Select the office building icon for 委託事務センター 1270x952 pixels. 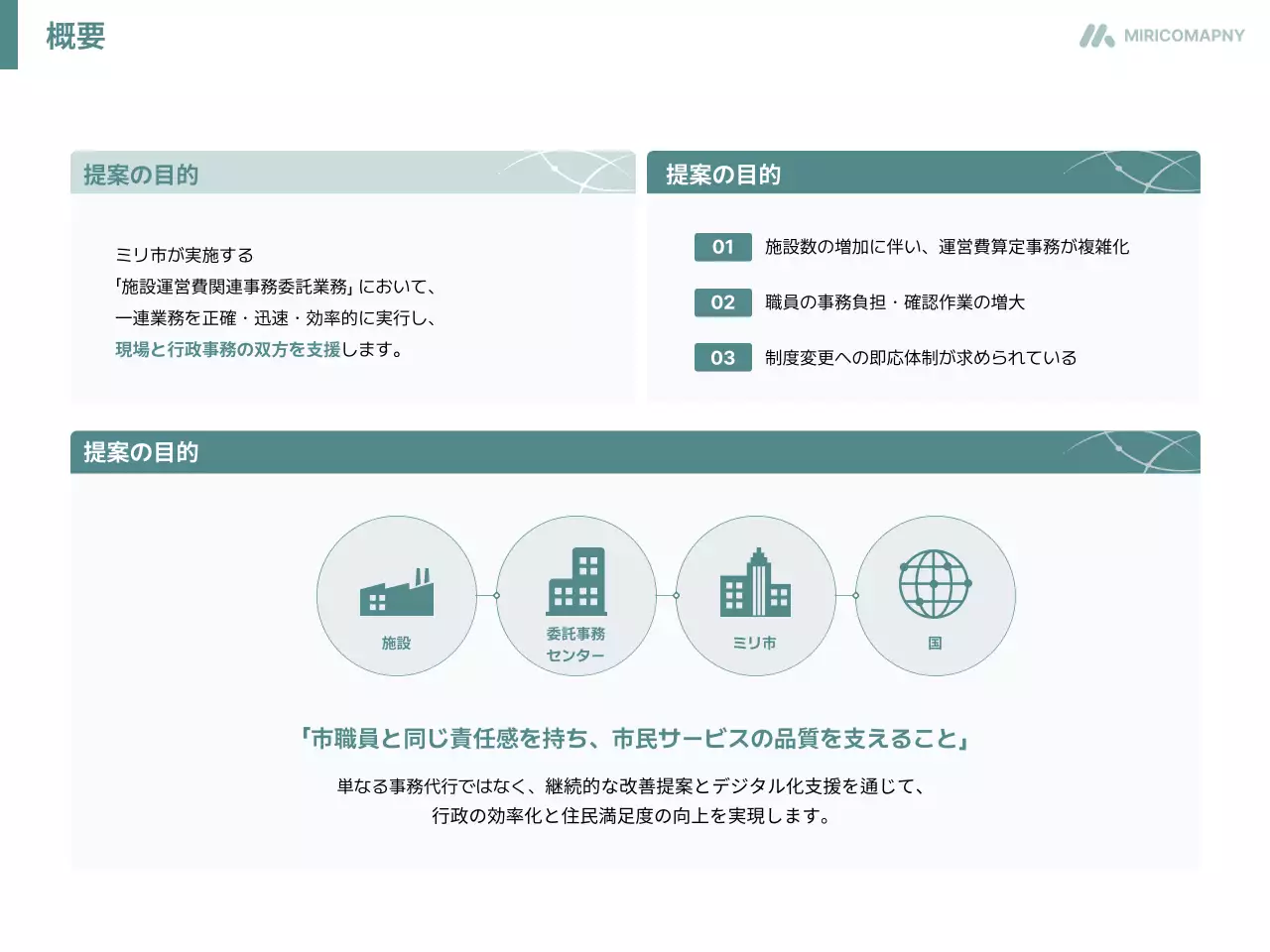(x=575, y=582)
